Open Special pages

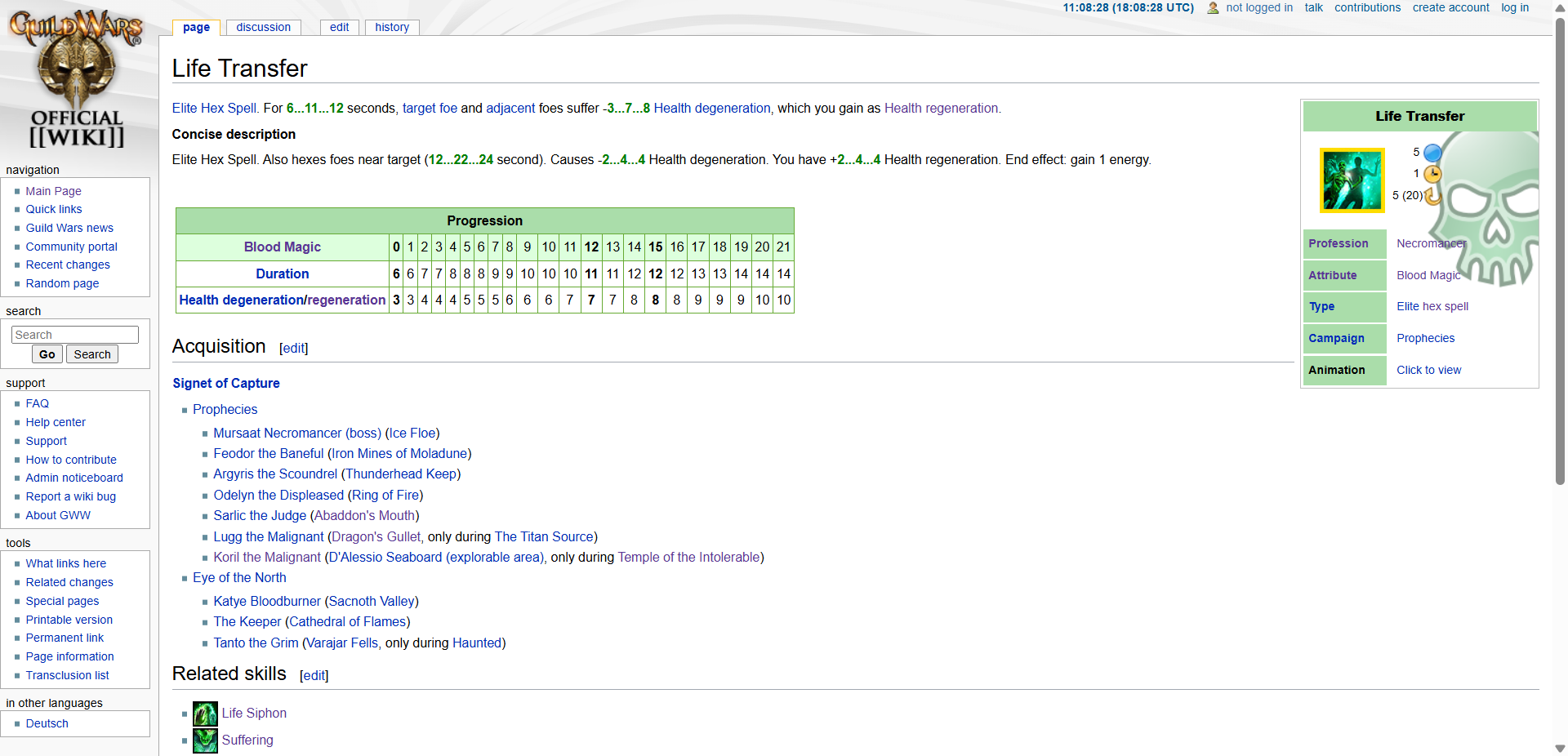point(62,601)
